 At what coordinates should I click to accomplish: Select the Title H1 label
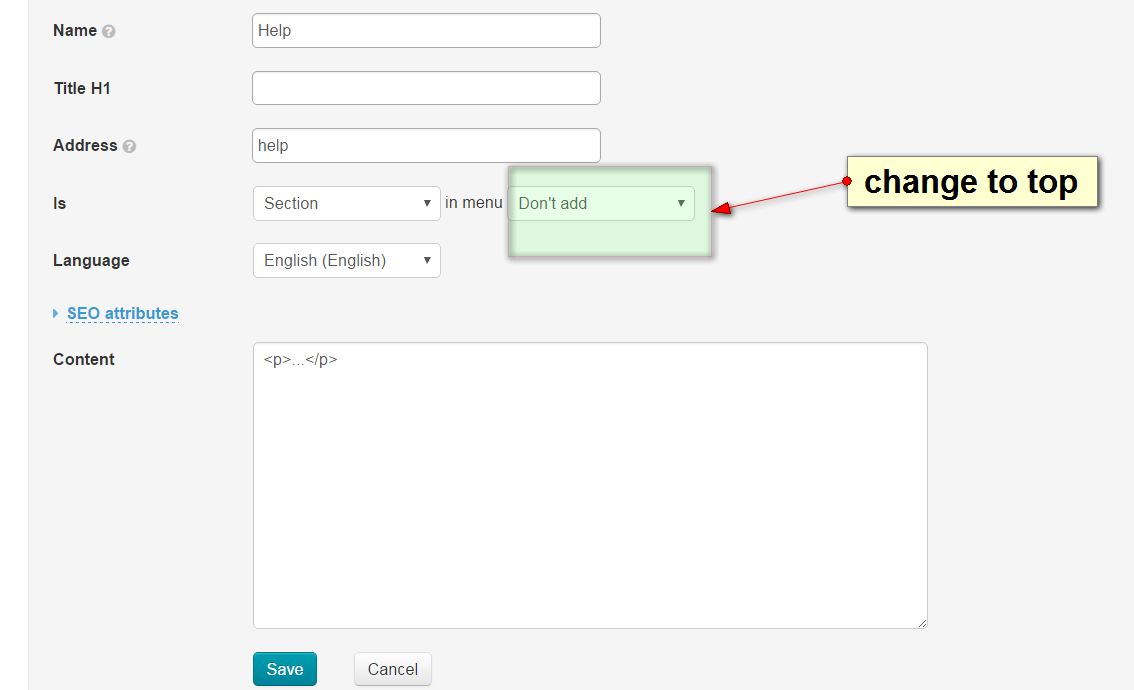pos(82,88)
